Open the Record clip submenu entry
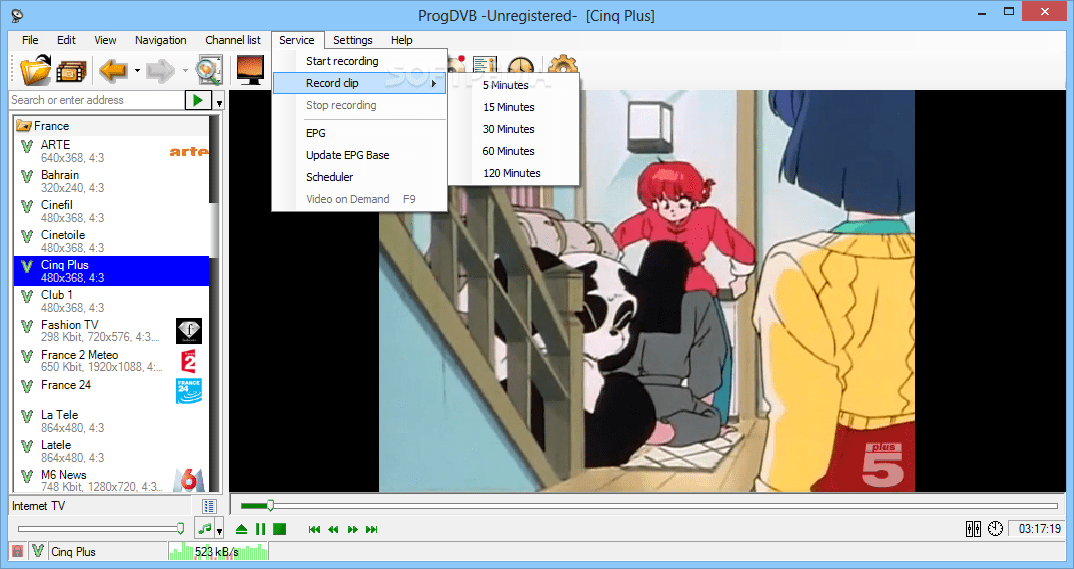1074x569 pixels. click(x=359, y=83)
